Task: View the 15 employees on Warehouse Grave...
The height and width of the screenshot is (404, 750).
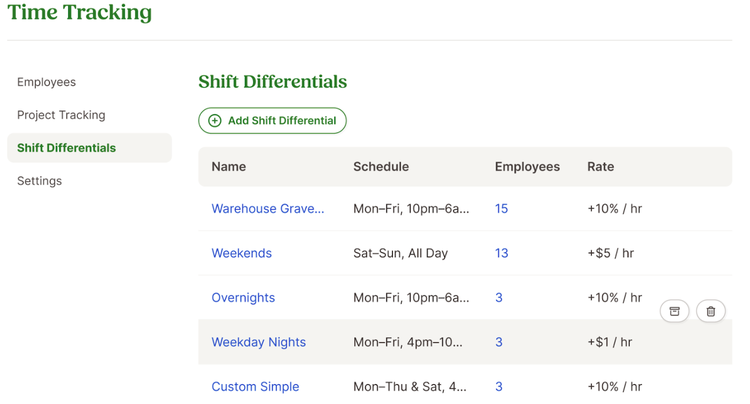Action: [501, 208]
